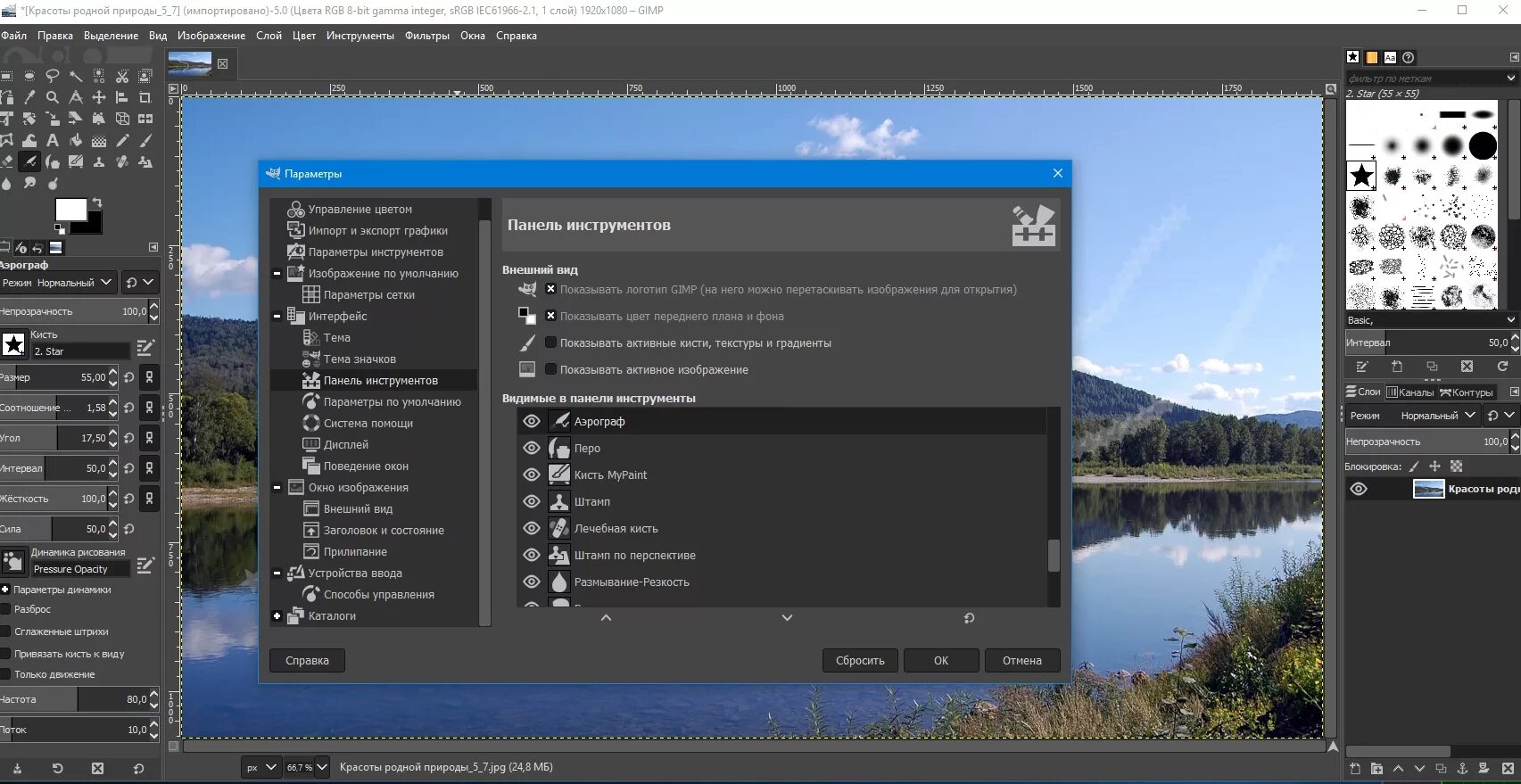Select the Move tool
This screenshot has height=784, width=1521.
coord(99,97)
